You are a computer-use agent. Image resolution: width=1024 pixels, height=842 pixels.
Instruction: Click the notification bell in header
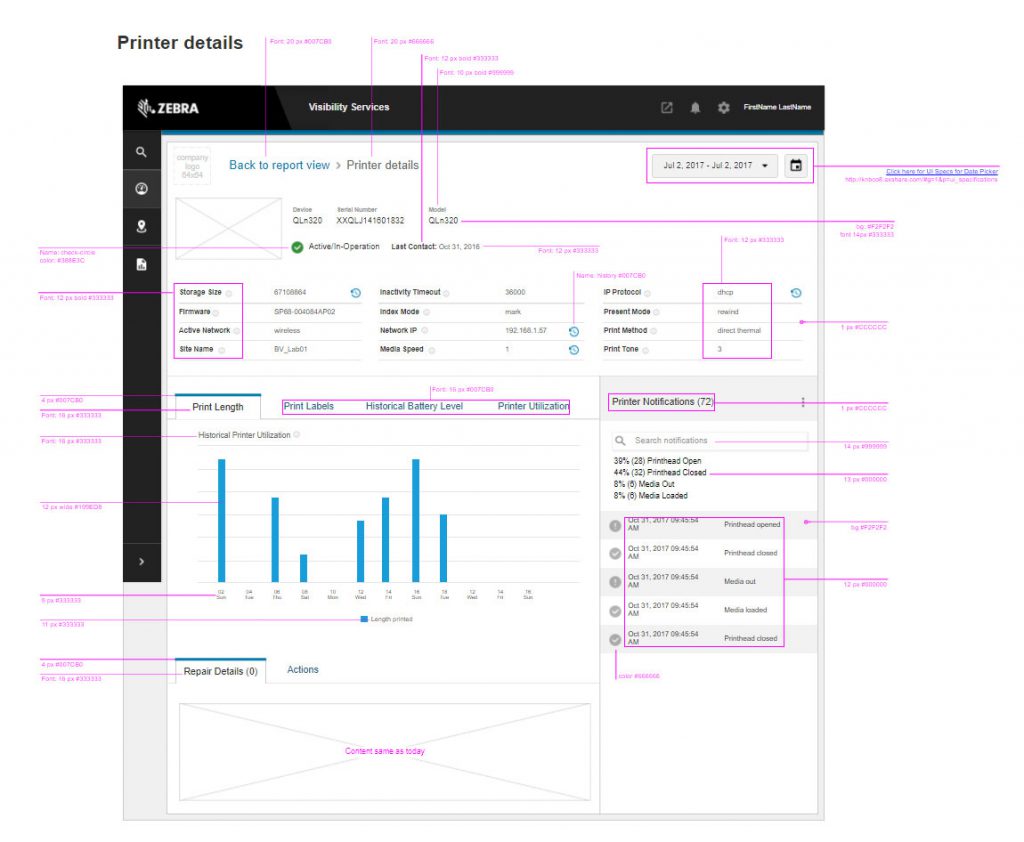click(695, 108)
